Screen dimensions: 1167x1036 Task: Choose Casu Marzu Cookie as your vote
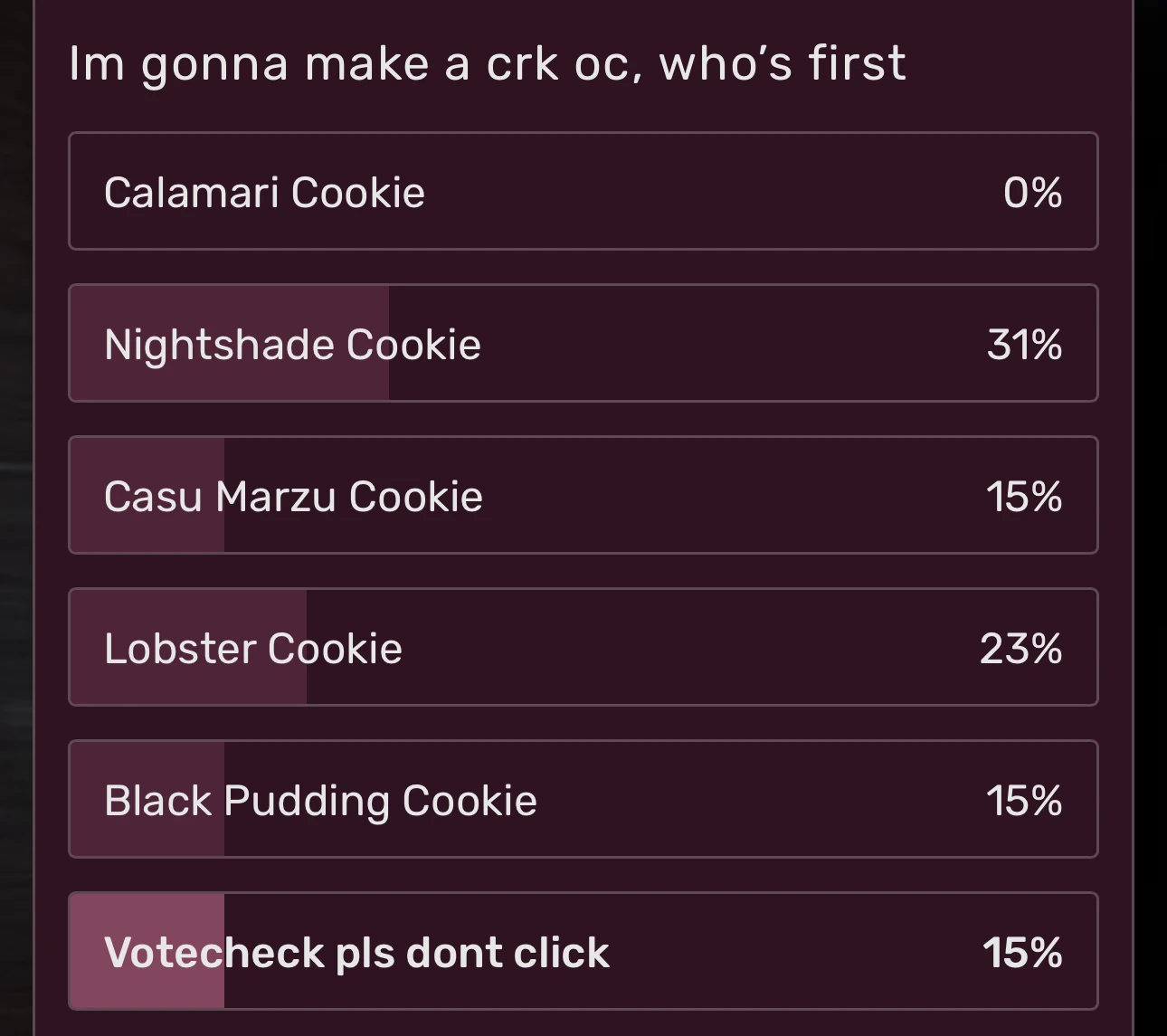coord(582,496)
